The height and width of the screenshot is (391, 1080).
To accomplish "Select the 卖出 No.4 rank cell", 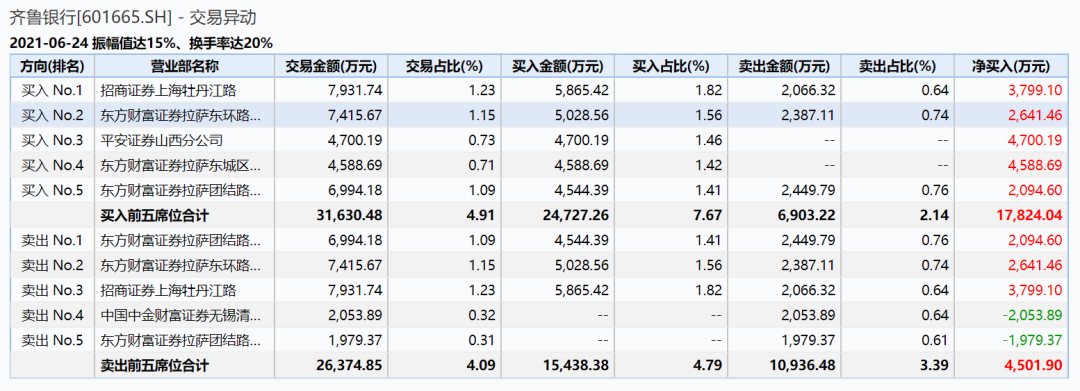I will point(52,315).
